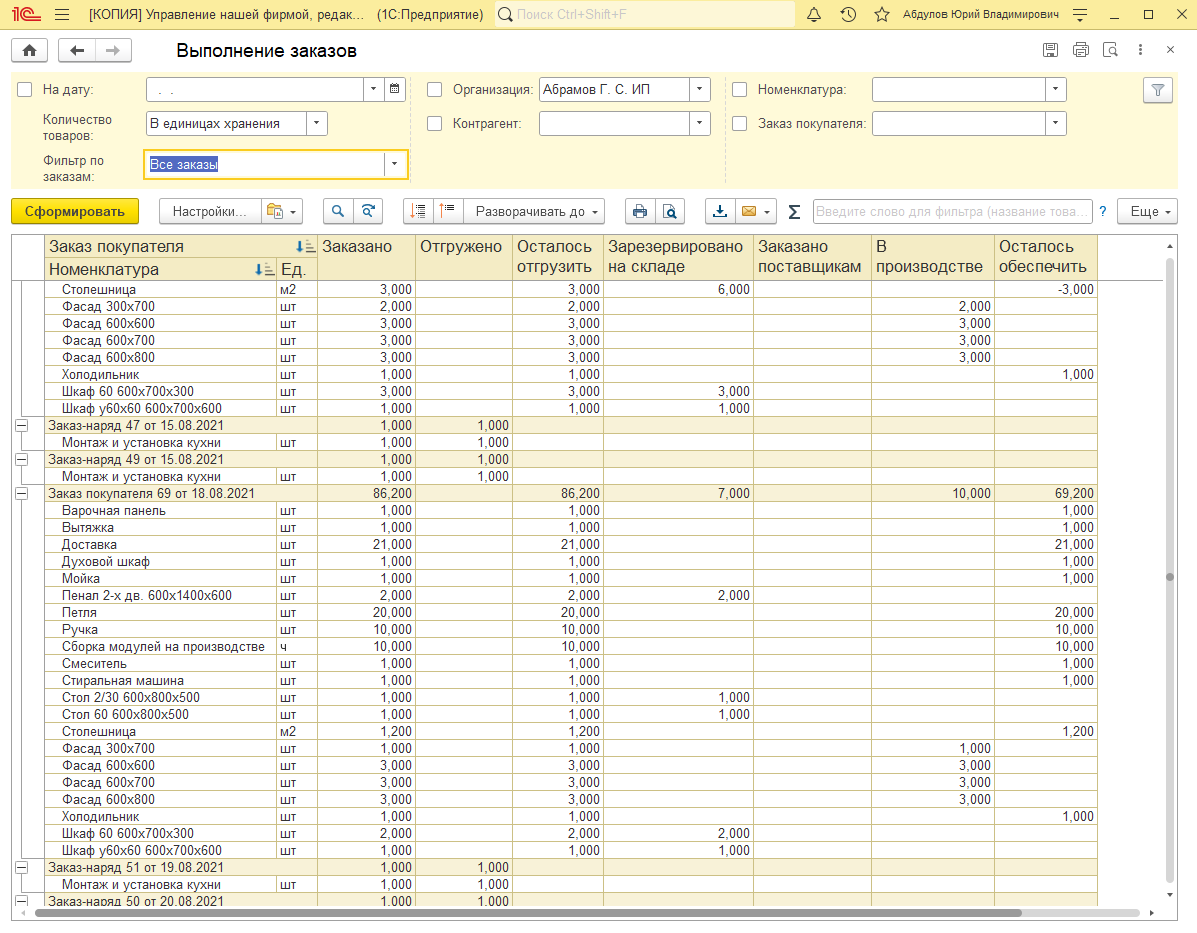Open report print preview in toolbar
Image resolution: width=1197 pixels, height=933 pixels.
(x=669, y=211)
